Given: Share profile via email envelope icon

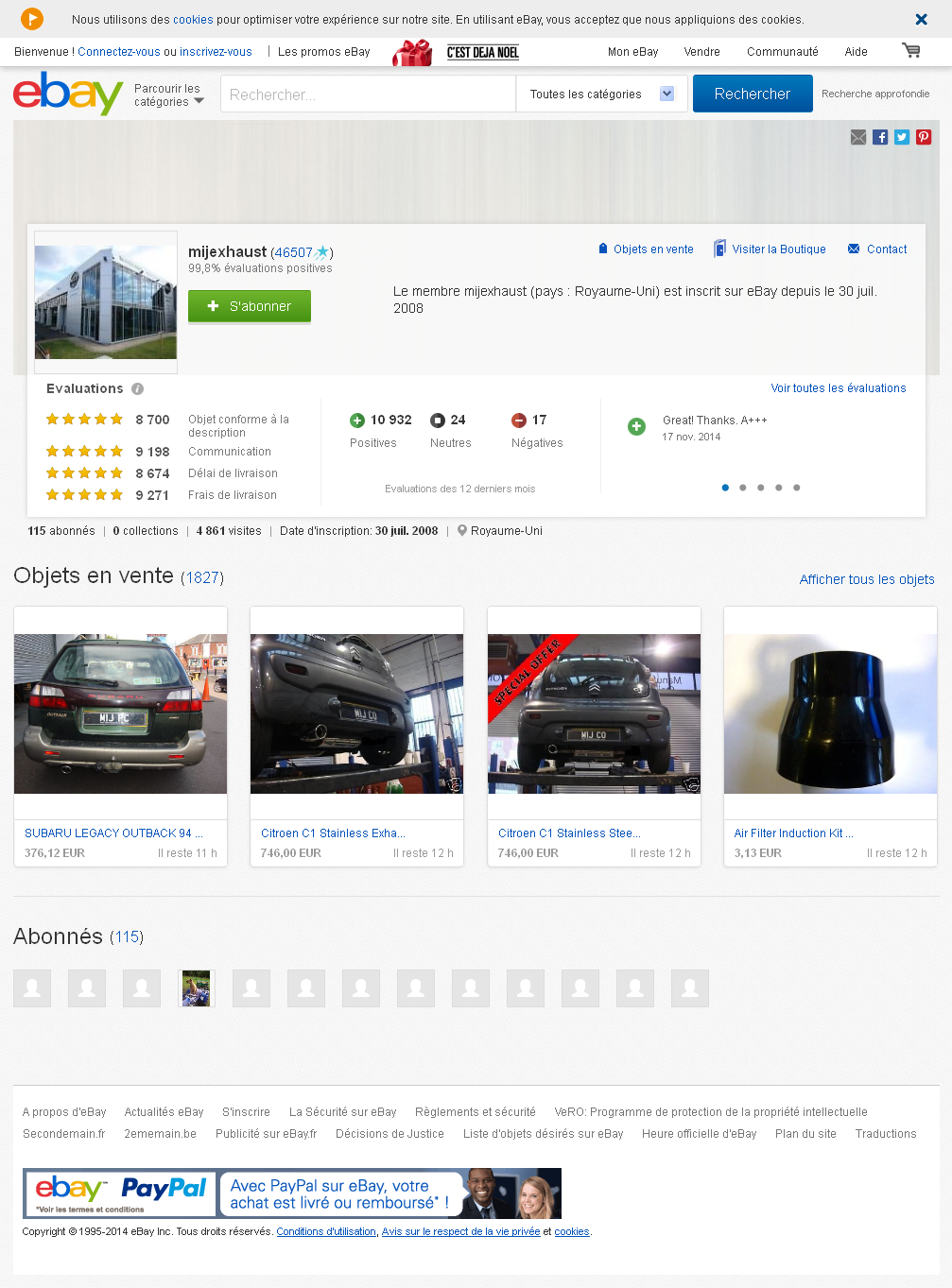Looking at the screenshot, I should (x=858, y=138).
